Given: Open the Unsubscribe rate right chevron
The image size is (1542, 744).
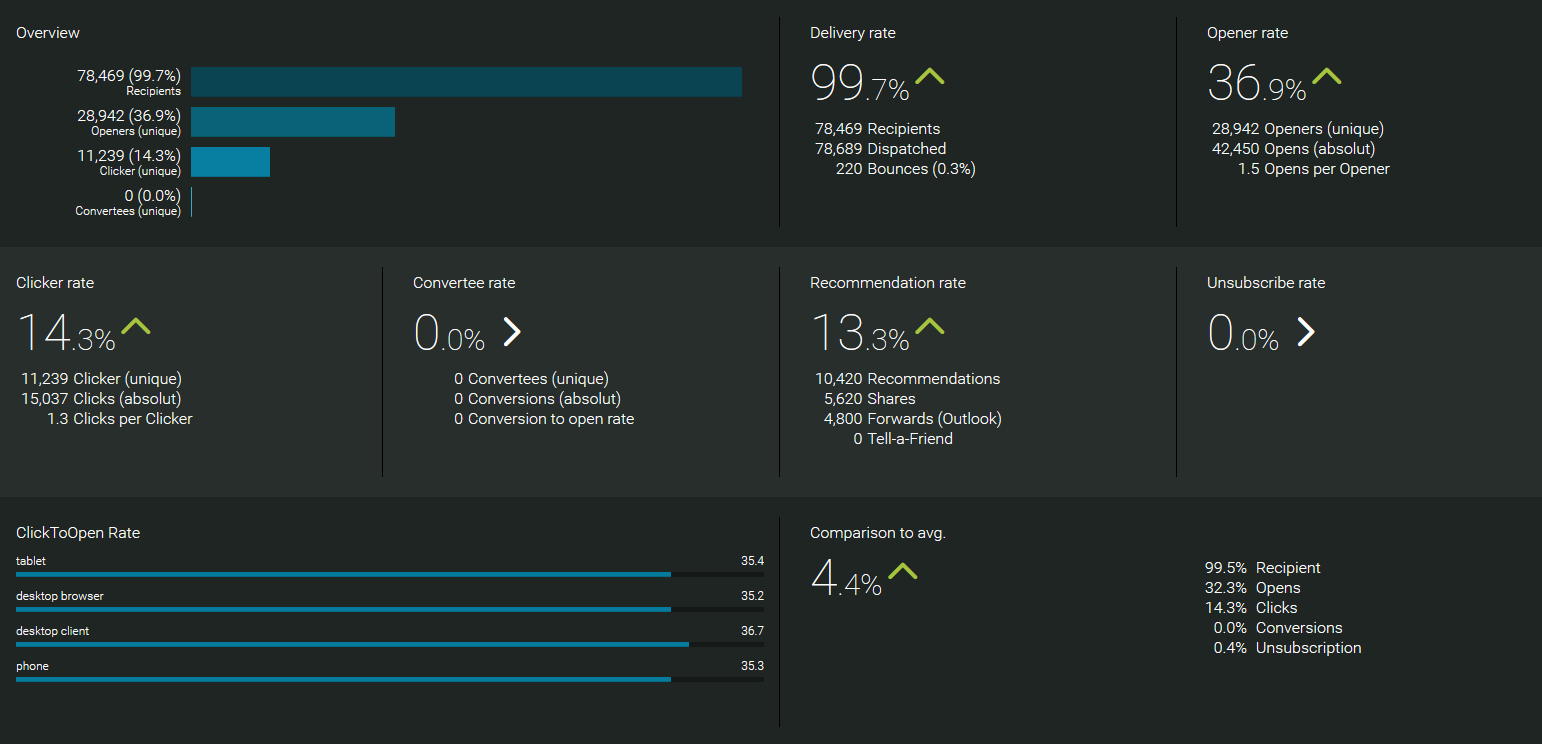Looking at the screenshot, I should pos(1305,331).
